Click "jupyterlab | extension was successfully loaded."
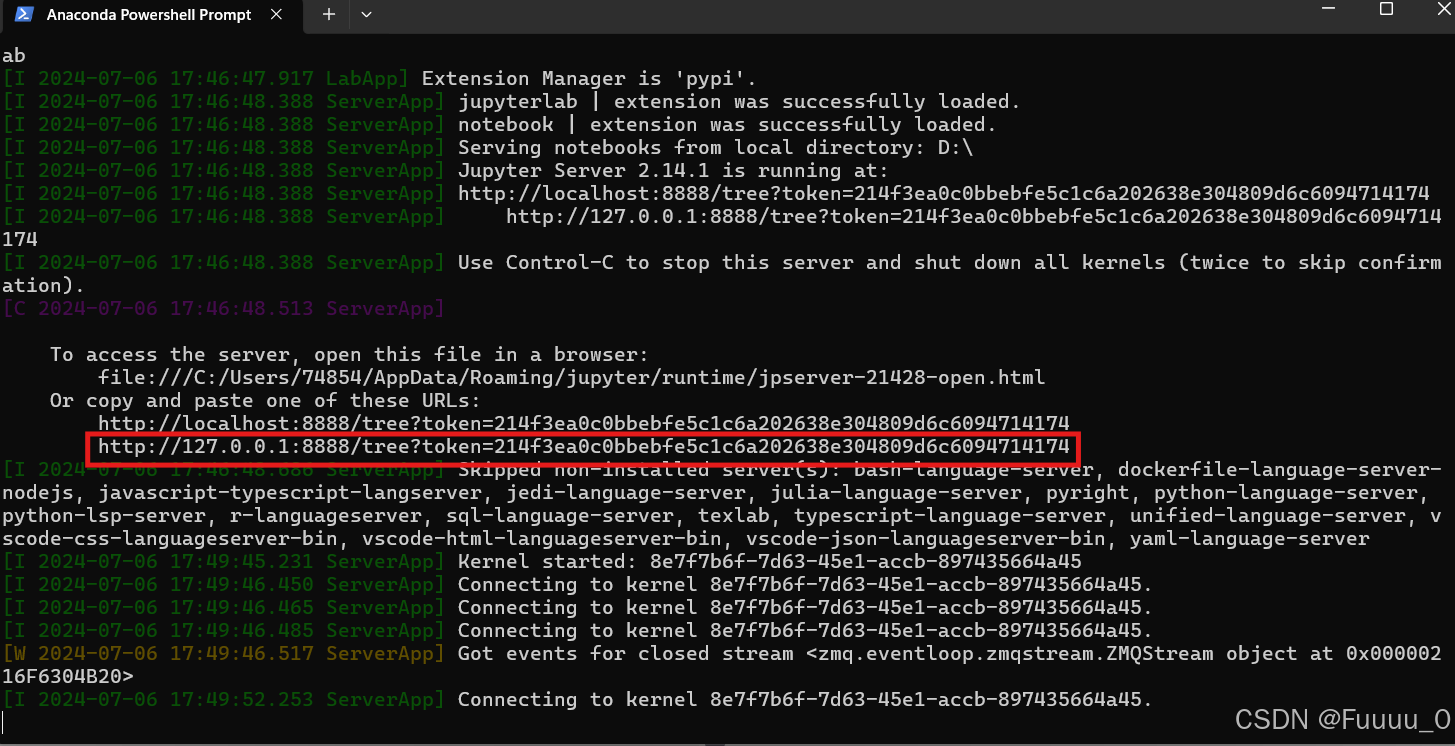This screenshot has width=1455, height=746. pos(739,101)
